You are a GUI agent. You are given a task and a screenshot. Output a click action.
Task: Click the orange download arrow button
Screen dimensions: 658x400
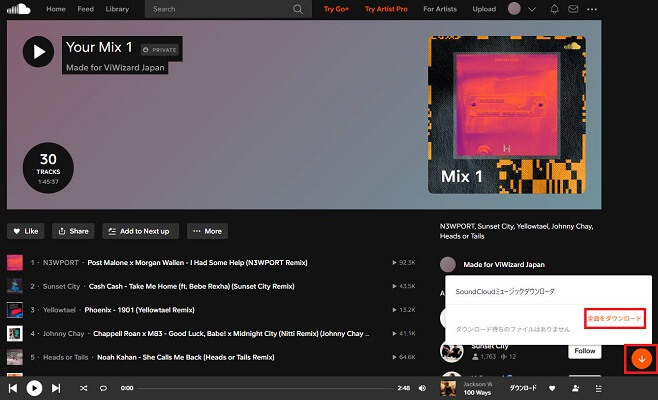point(642,359)
